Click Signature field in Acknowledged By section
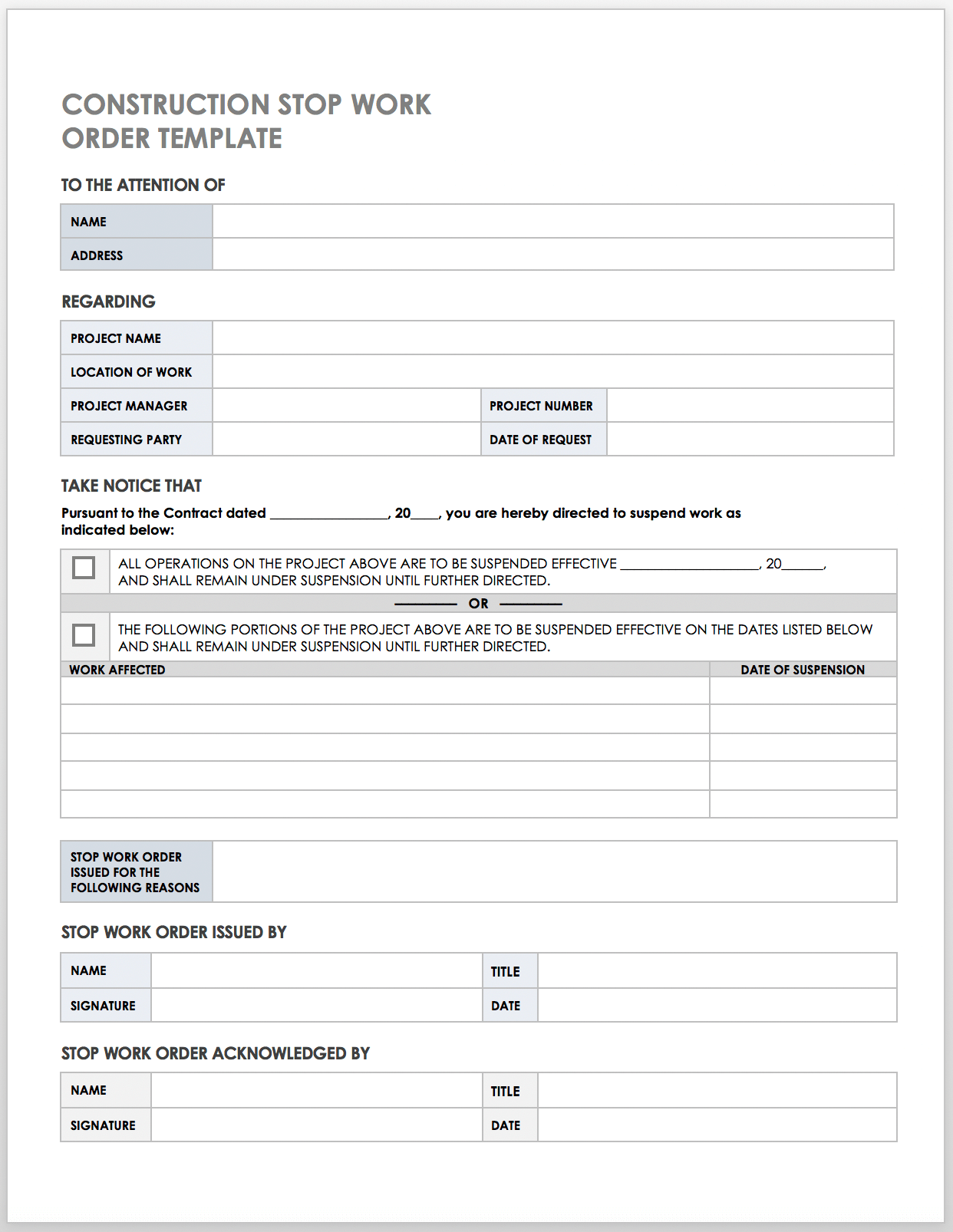Viewport: 953px width, 1232px height. (x=316, y=1125)
